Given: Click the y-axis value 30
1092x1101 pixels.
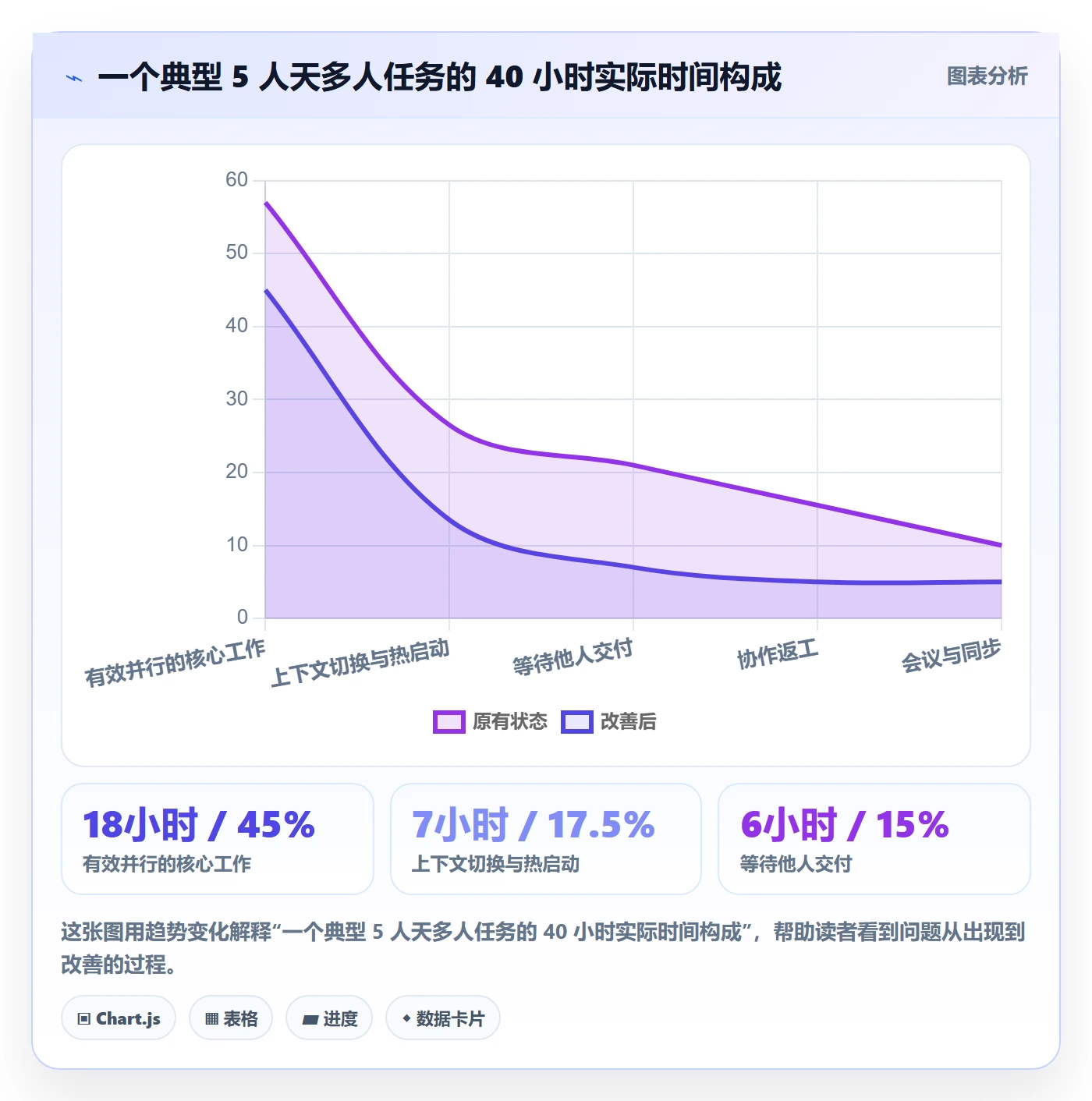Looking at the screenshot, I should (x=236, y=399).
